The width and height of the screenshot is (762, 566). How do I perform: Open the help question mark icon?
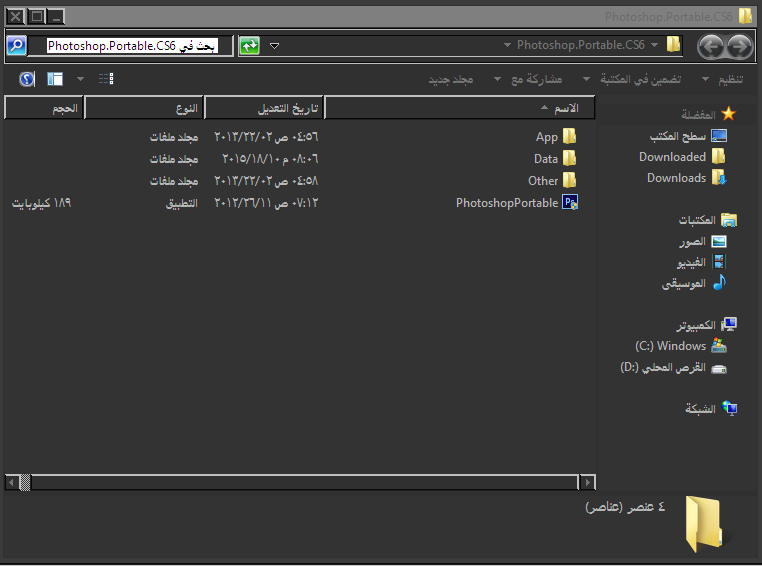pyautogui.click(x=27, y=79)
